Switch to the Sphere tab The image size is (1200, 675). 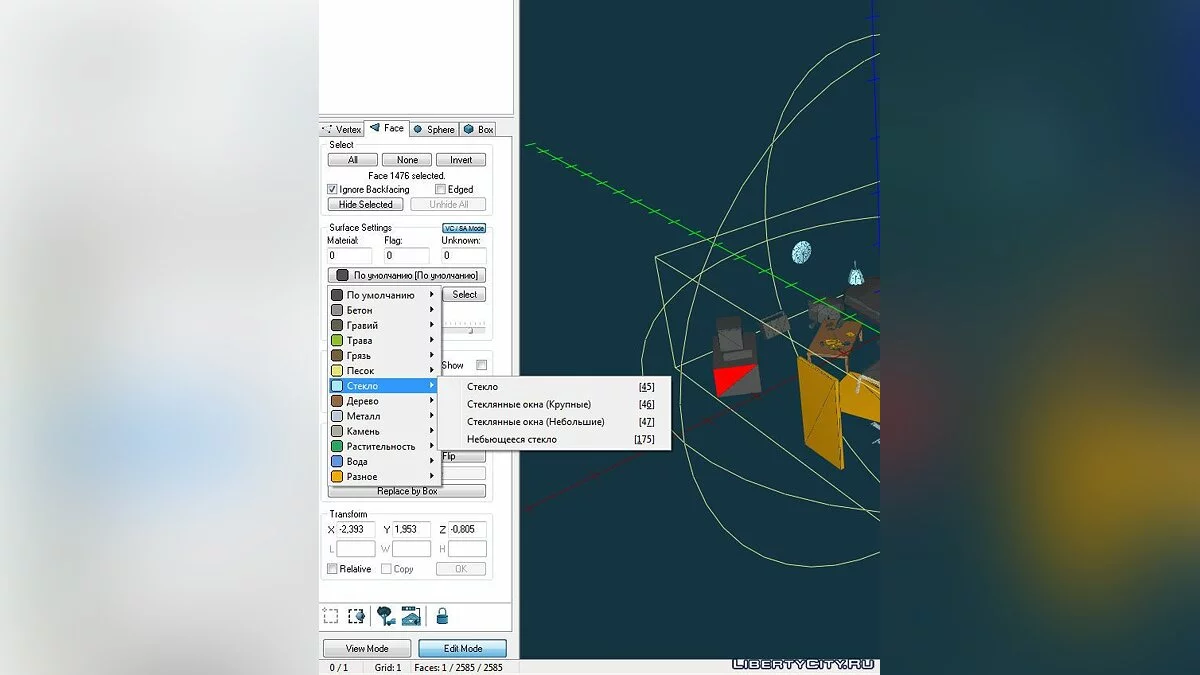433,129
